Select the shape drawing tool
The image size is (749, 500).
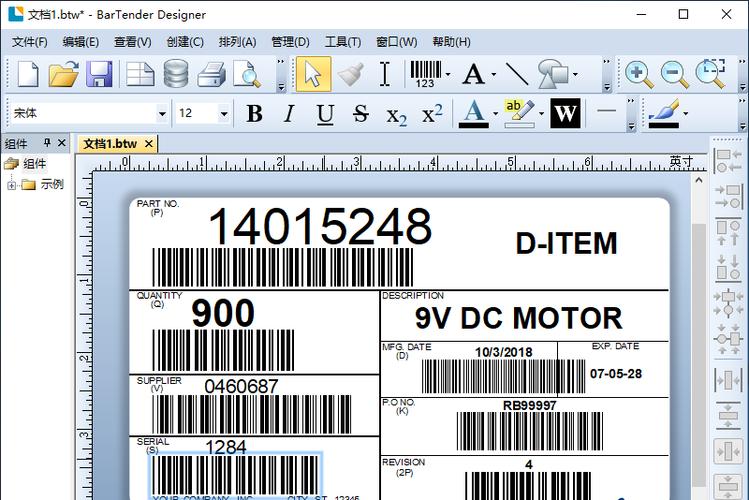553,74
